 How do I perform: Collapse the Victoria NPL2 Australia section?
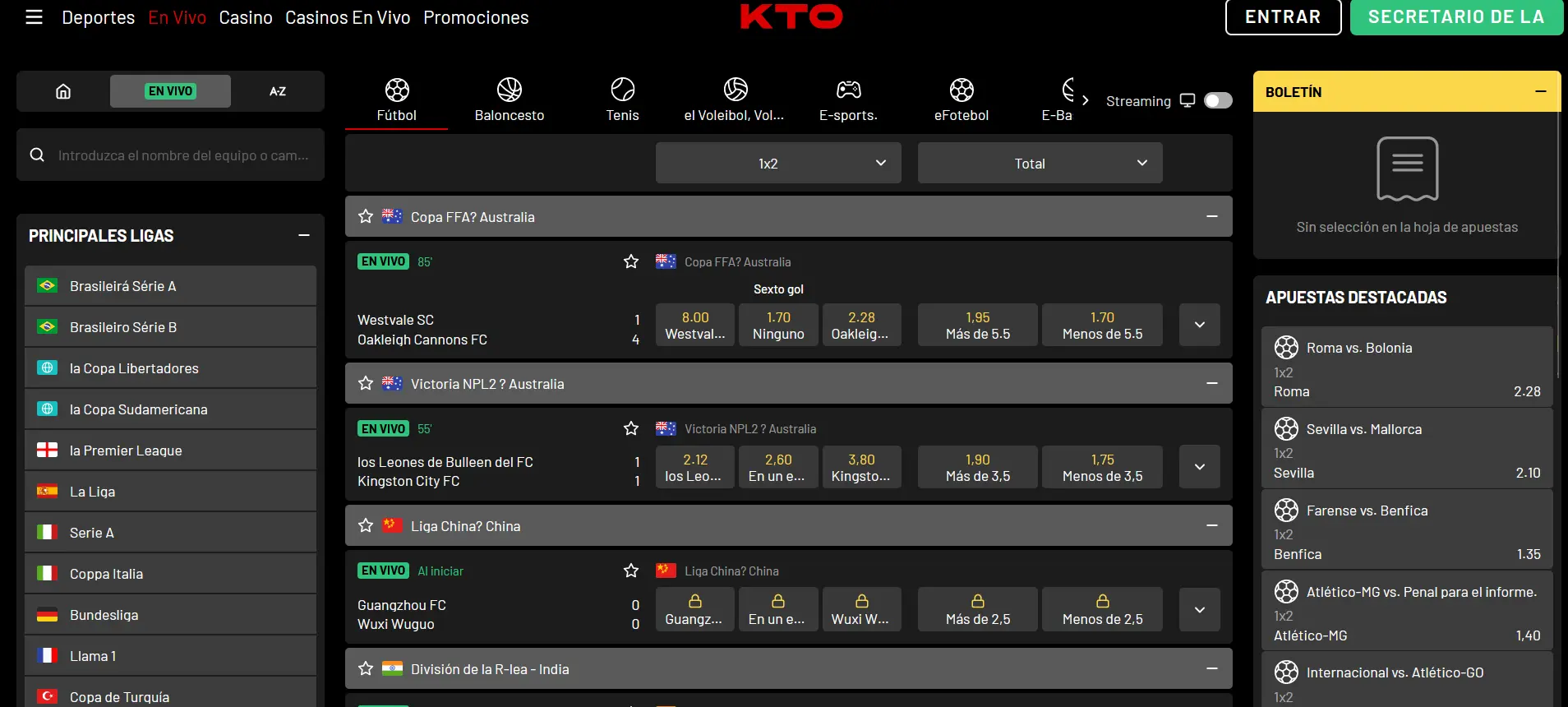(1211, 383)
